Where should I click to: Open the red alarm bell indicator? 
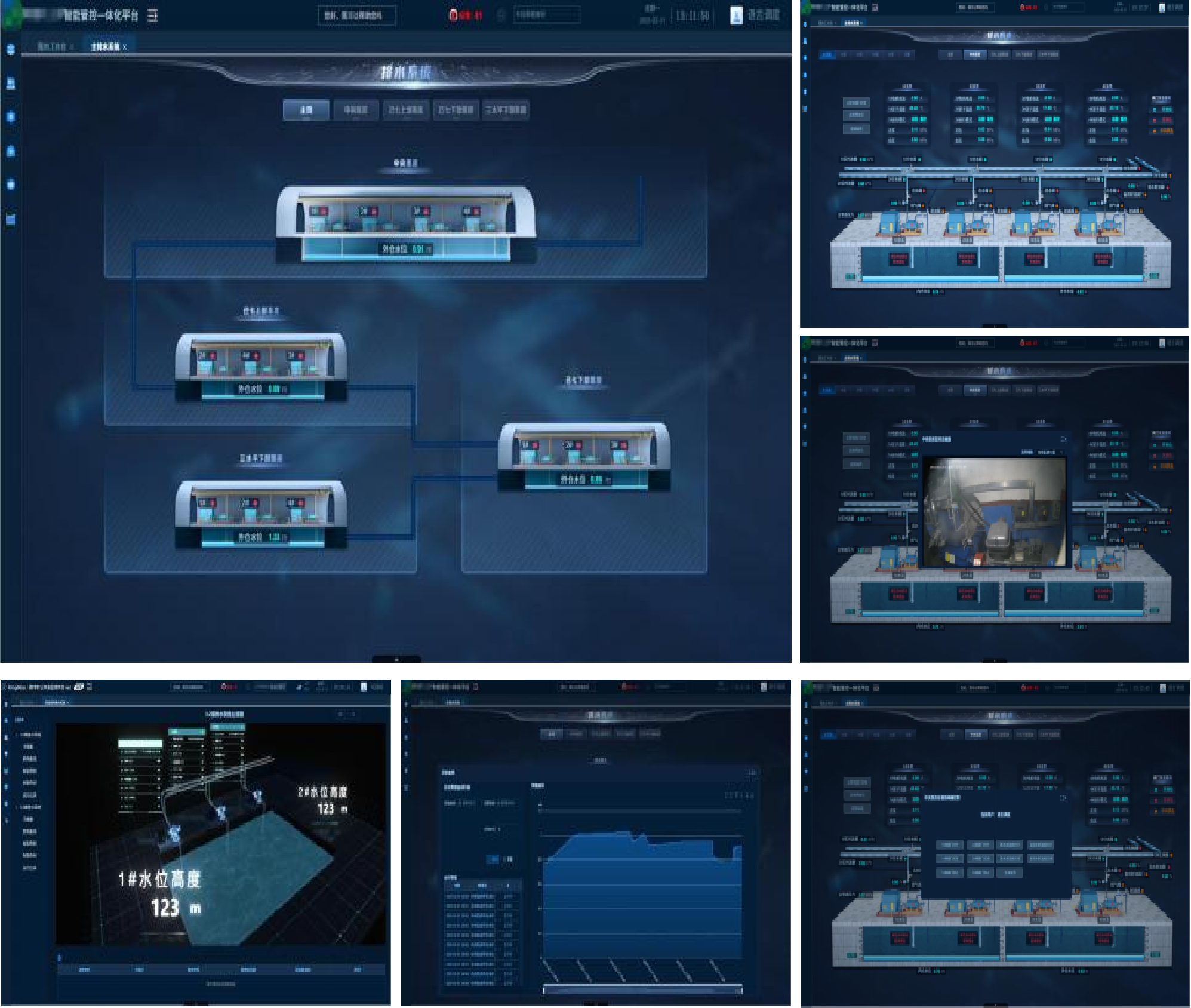click(453, 15)
